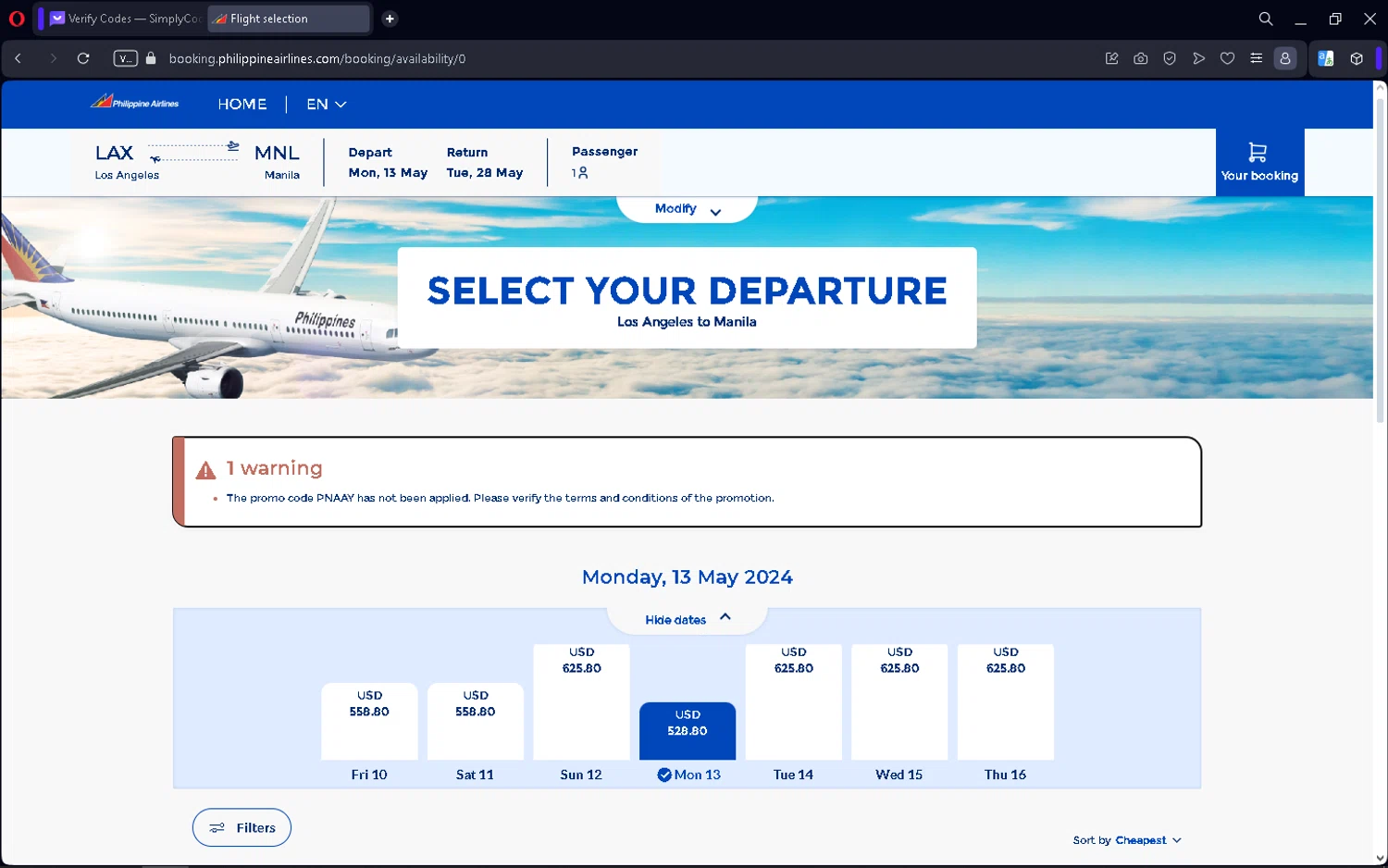This screenshot has width=1388, height=868.
Task: Select Tue 14 fare USD 625.80
Action: 794,701
